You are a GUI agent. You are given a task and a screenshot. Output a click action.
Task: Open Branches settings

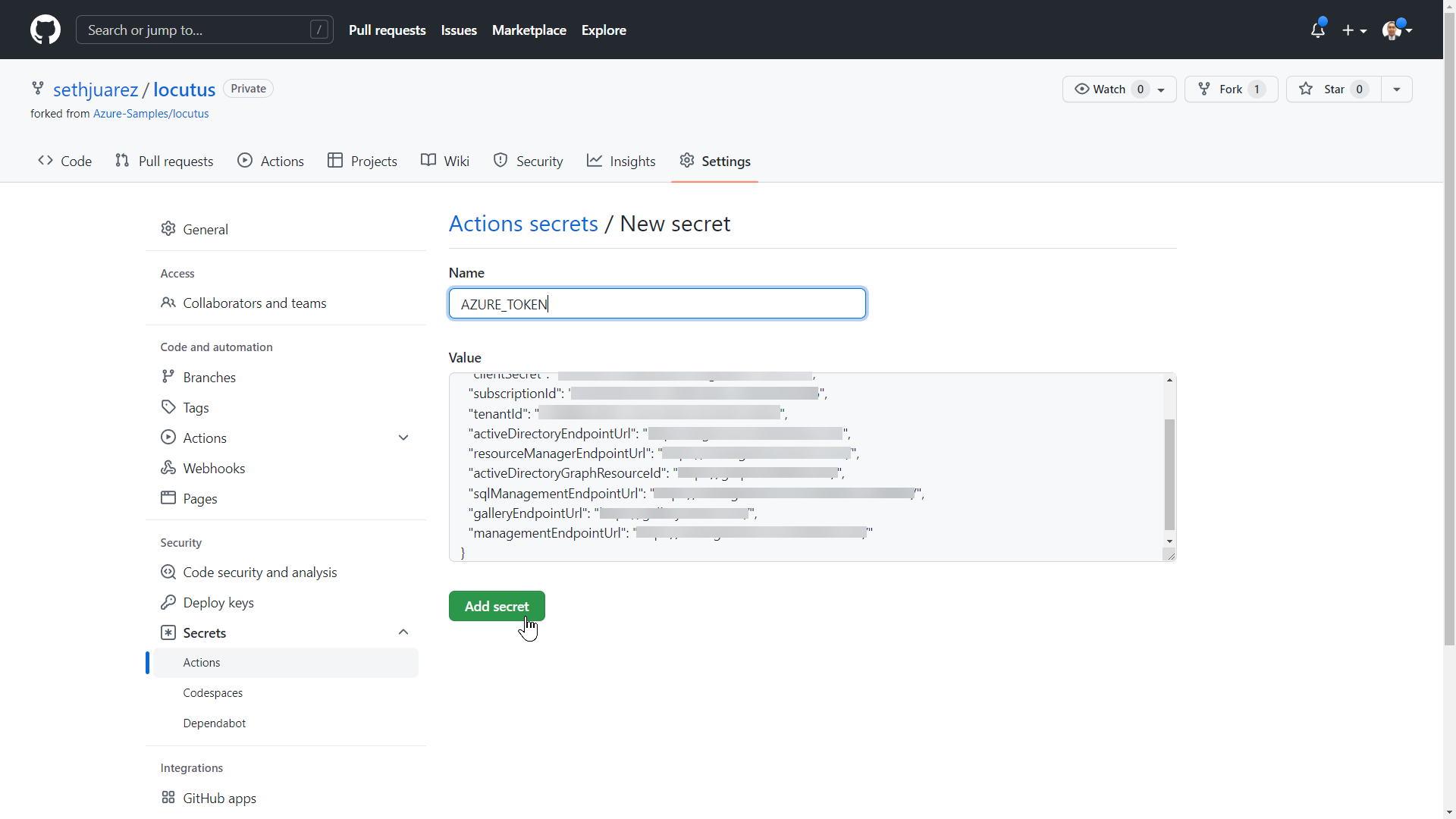(x=286, y=377)
